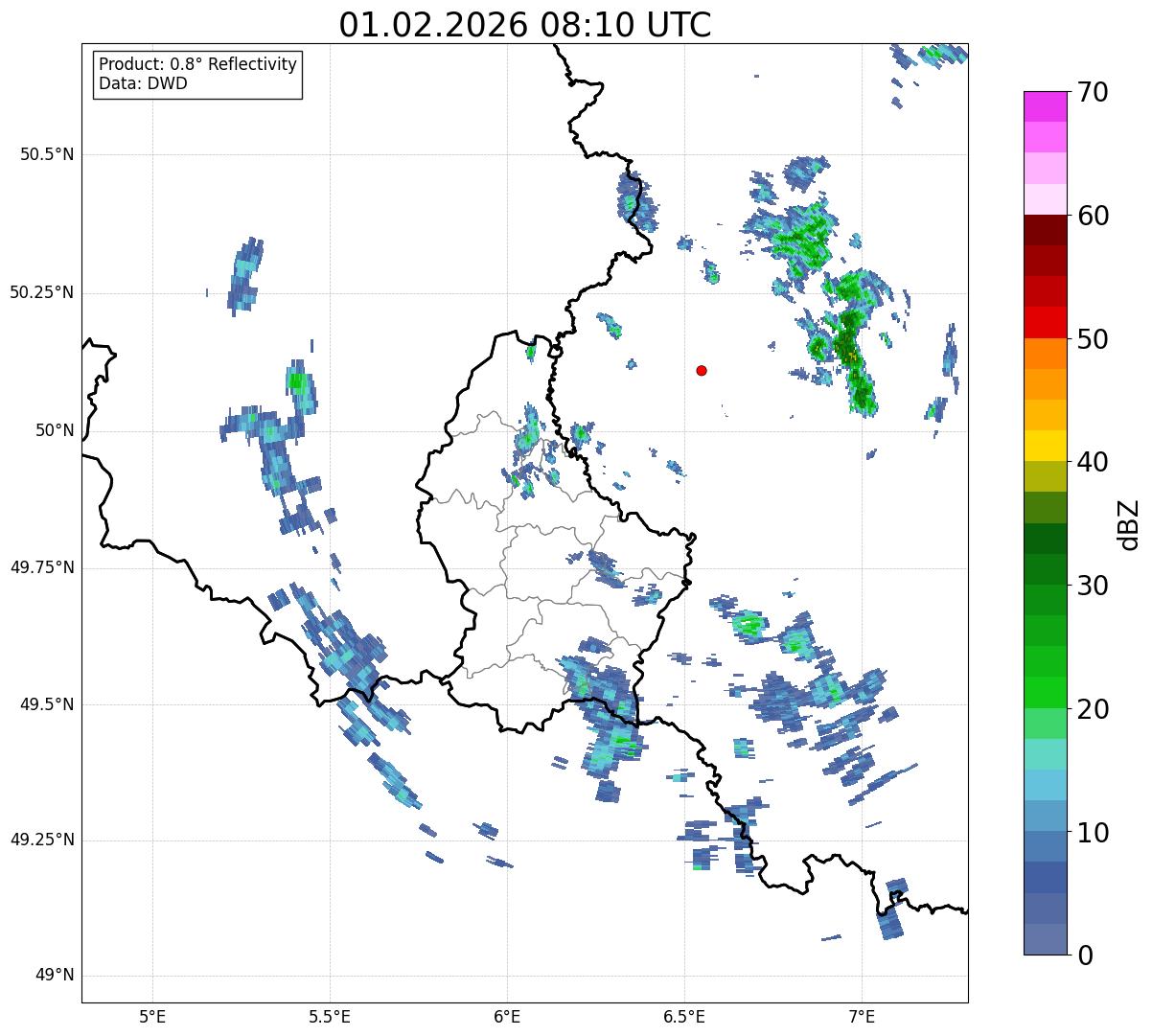The image size is (1152, 1036).
Task: Click the red radar site marker dot
Action: point(702,370)
